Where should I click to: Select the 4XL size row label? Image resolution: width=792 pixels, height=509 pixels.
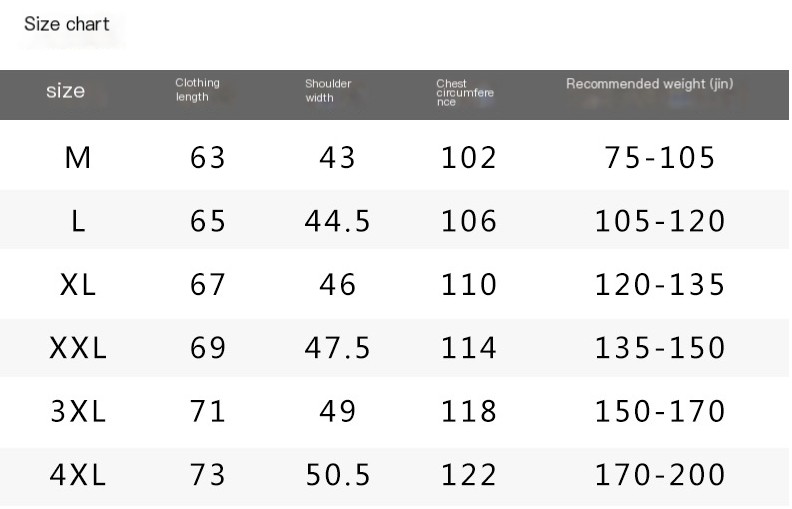[x=78, y=475]
